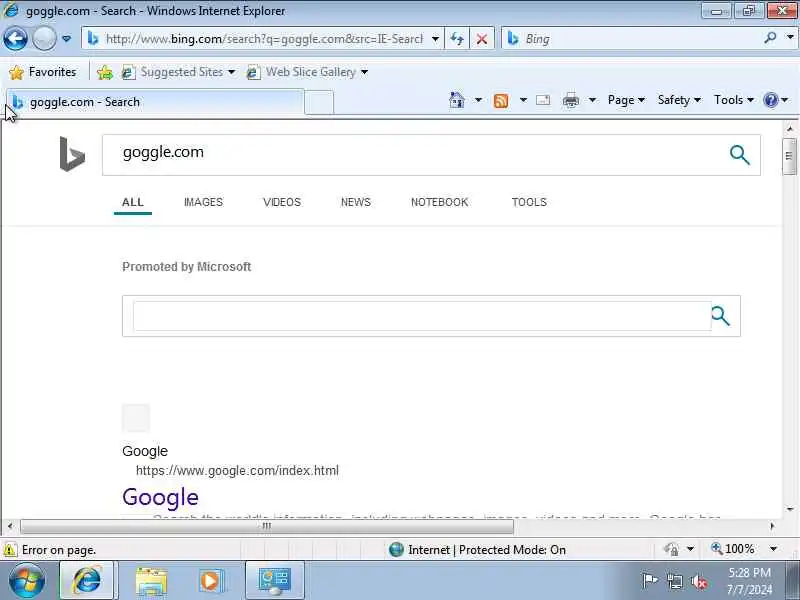
Task: Open the Tools menu
Action: 734,100
